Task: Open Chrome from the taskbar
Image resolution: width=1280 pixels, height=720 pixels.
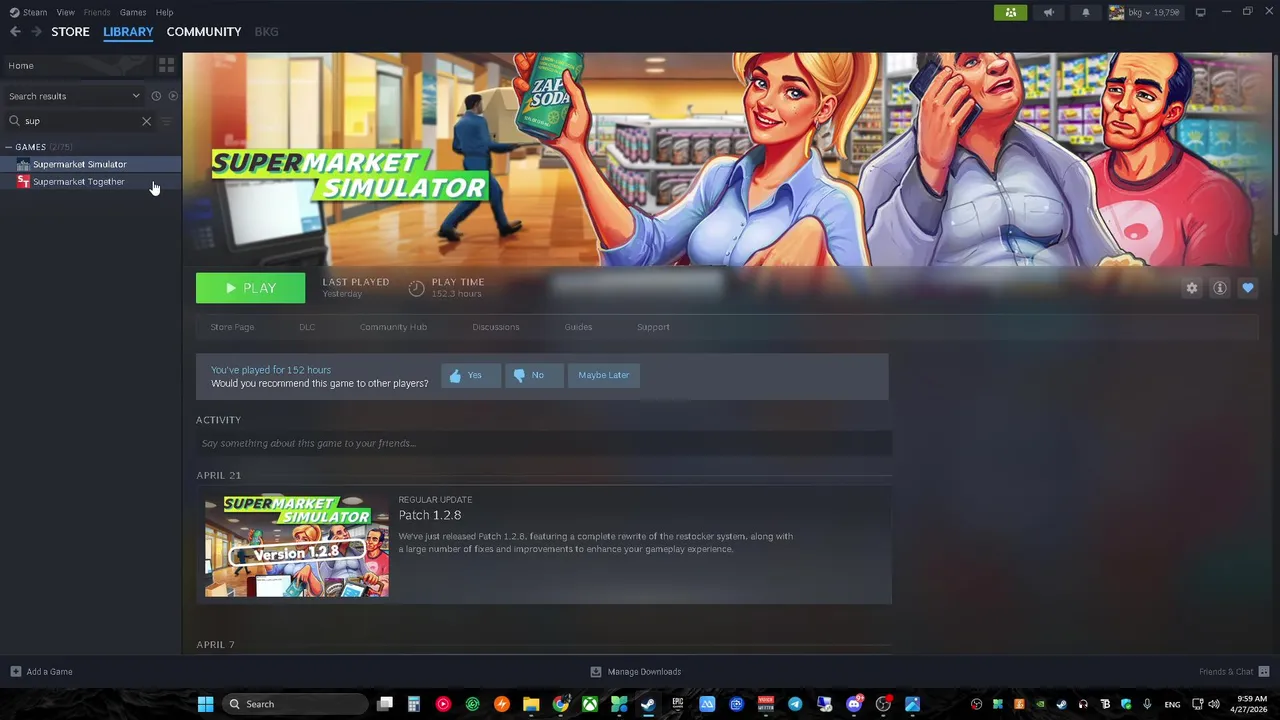Action: pyautogui.click(x=561, y=704)
